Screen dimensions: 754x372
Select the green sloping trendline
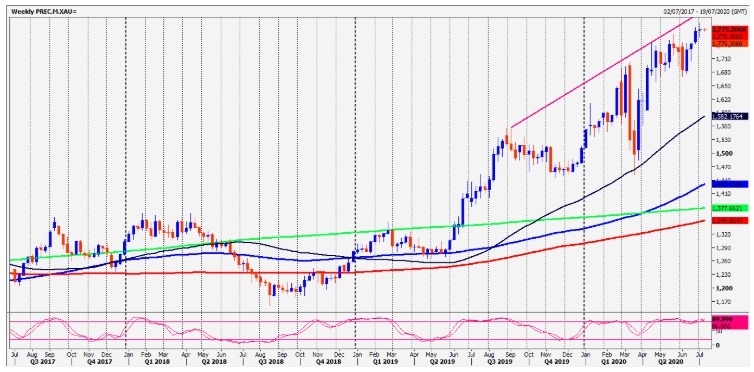[356, 234]
